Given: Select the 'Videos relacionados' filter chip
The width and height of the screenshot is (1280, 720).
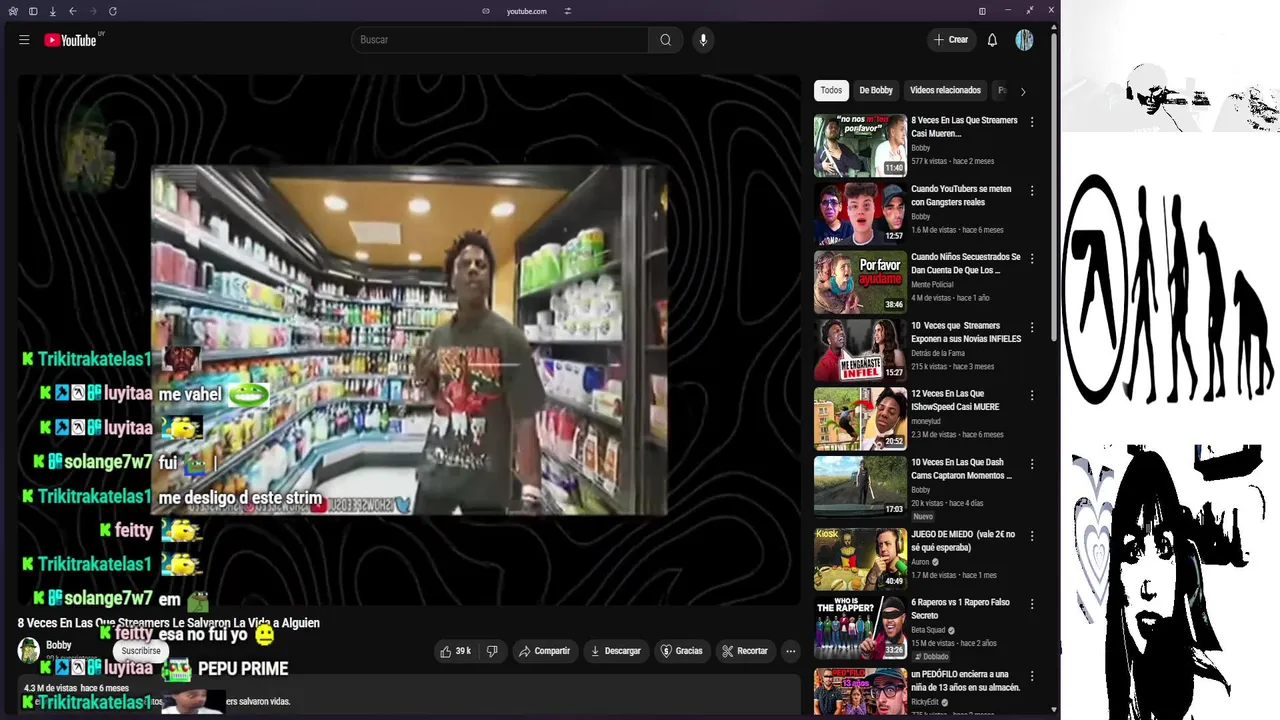Looking at the screenshot, I should pos(945,91).
